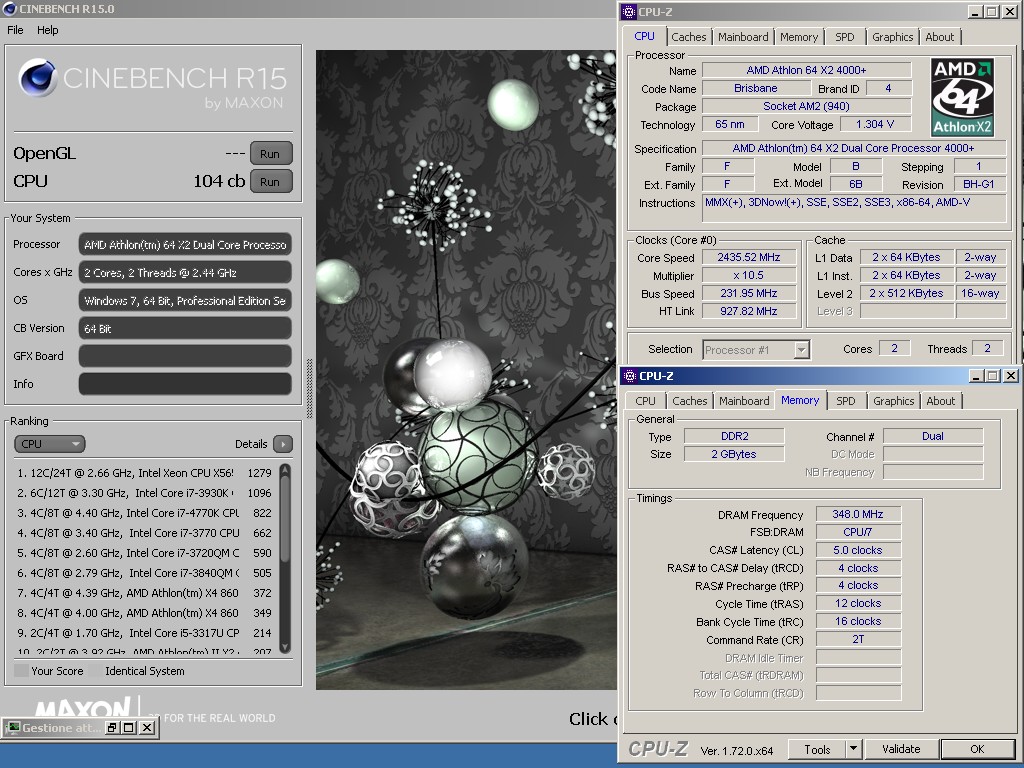This screenshot has height=768, width=1024.
Task: Click the Details arrow button in Ranking
Action: 283,444
